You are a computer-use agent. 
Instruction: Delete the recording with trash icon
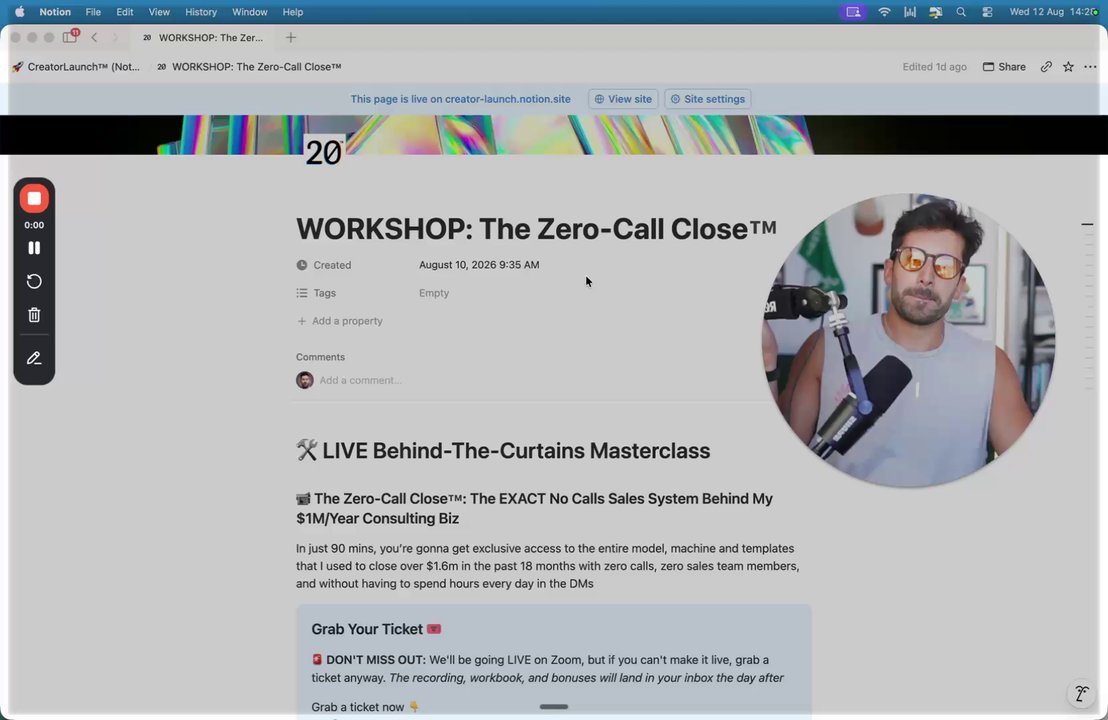(34, 314)
